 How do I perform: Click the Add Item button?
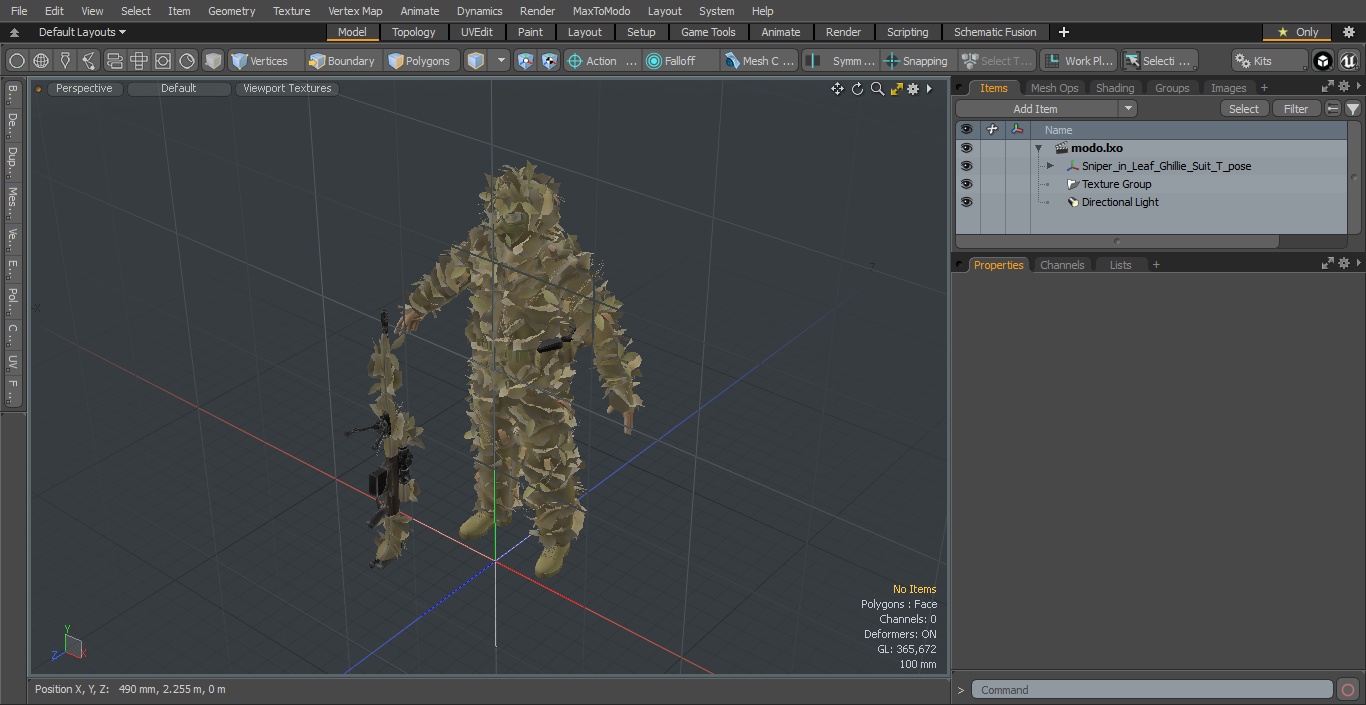1035,109
